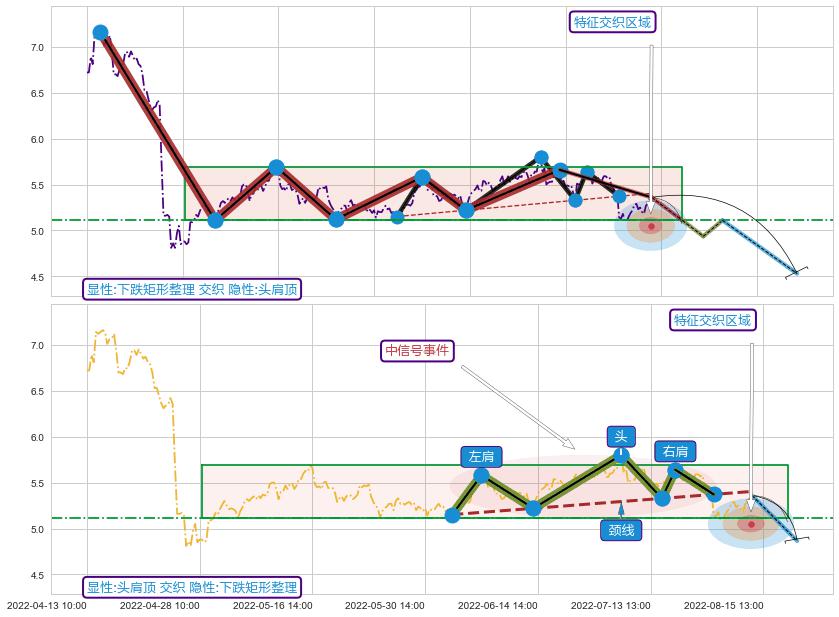Click the red target dot in bottom chart
This screenshot has width=839, height=617.
751,524
